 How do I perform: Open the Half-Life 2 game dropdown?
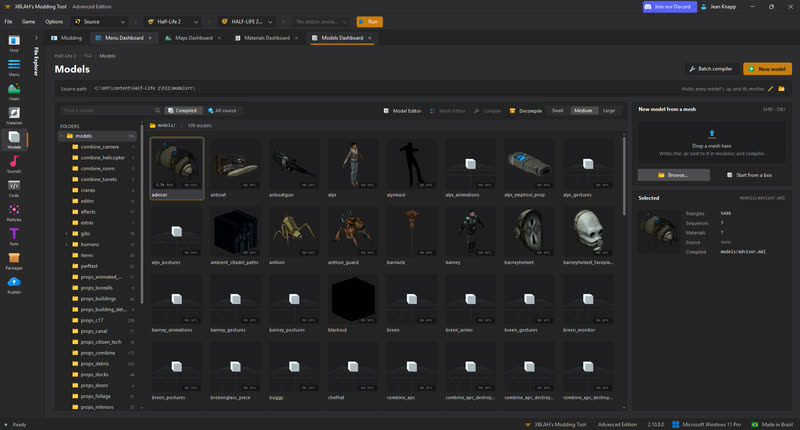[x=172, y=22]
